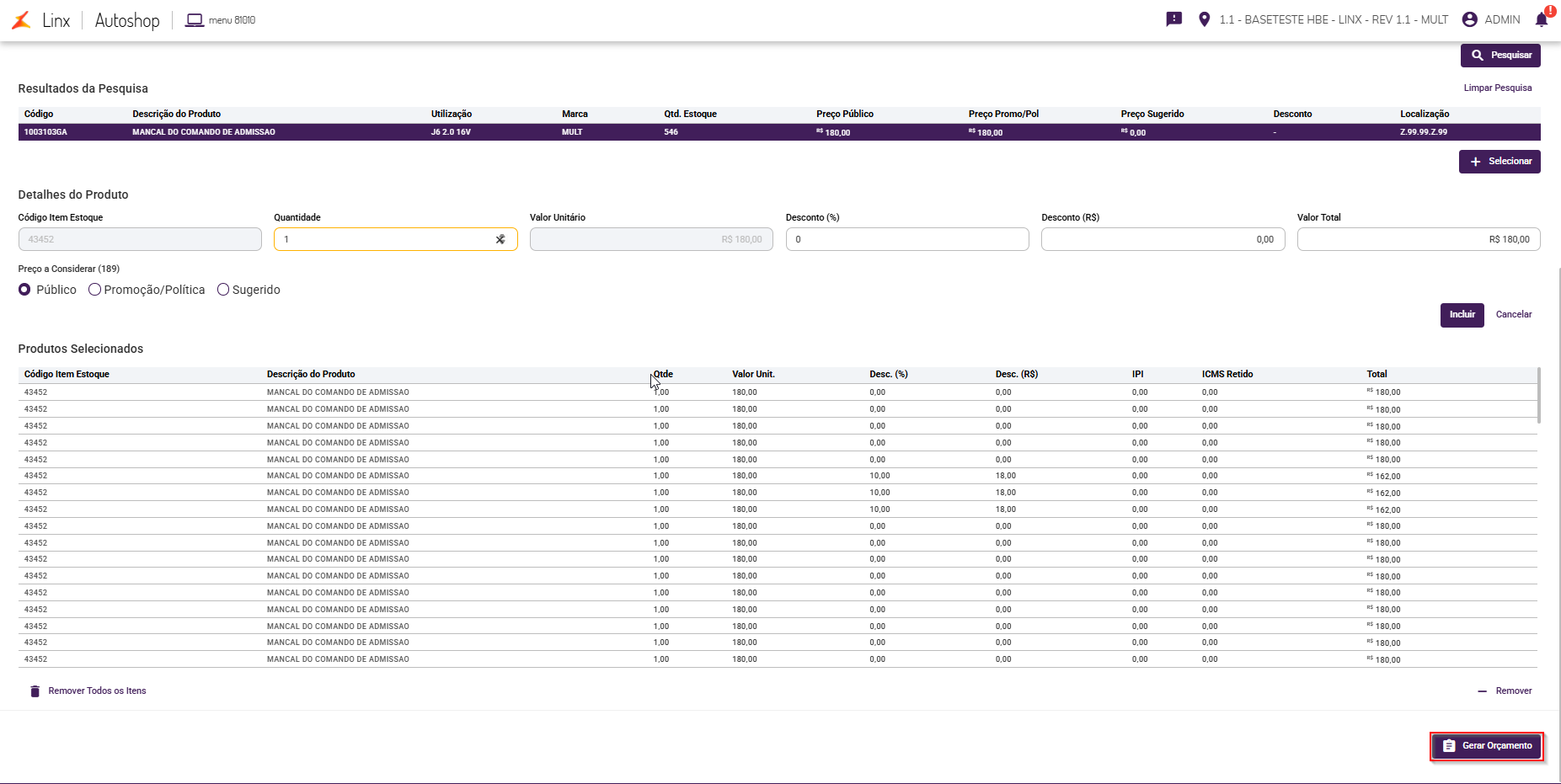Viewport: 1561px width, 784px height.
Task: Click the disabled Código Item Estoque field
Action: [140, 239]
